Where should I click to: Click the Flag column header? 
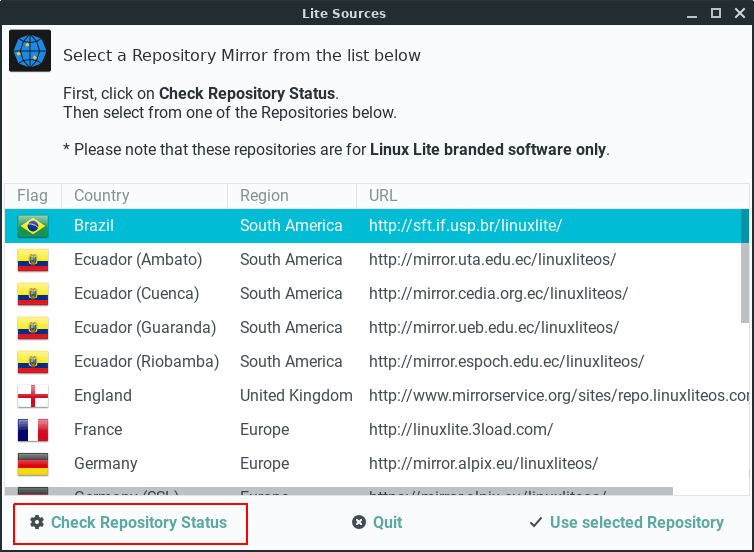pyautogui.click(x=32, y=196)
